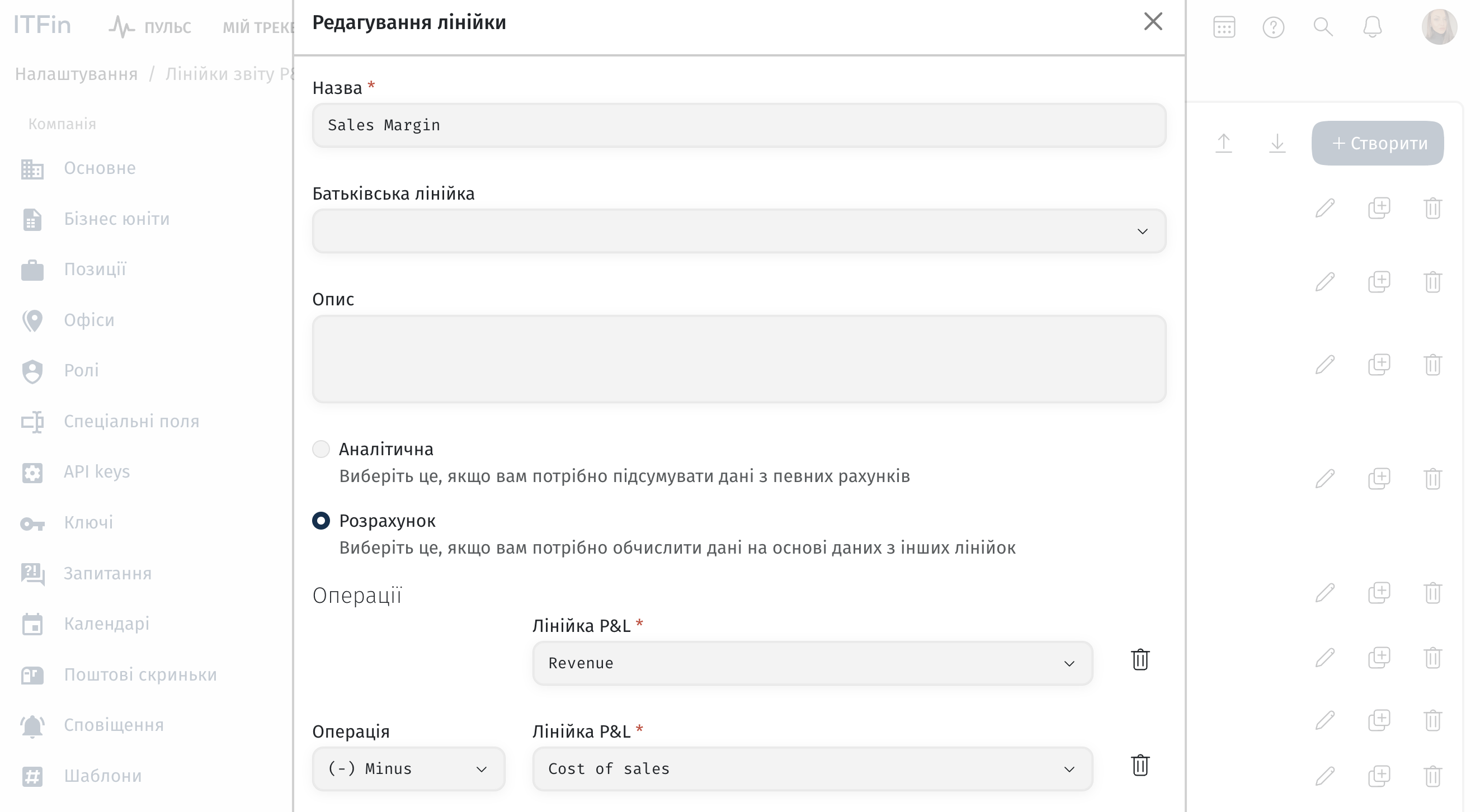This screenshot has height=812, width=1480.
Task: Open Ролі in the sidebar
Action: pos(81,370)
